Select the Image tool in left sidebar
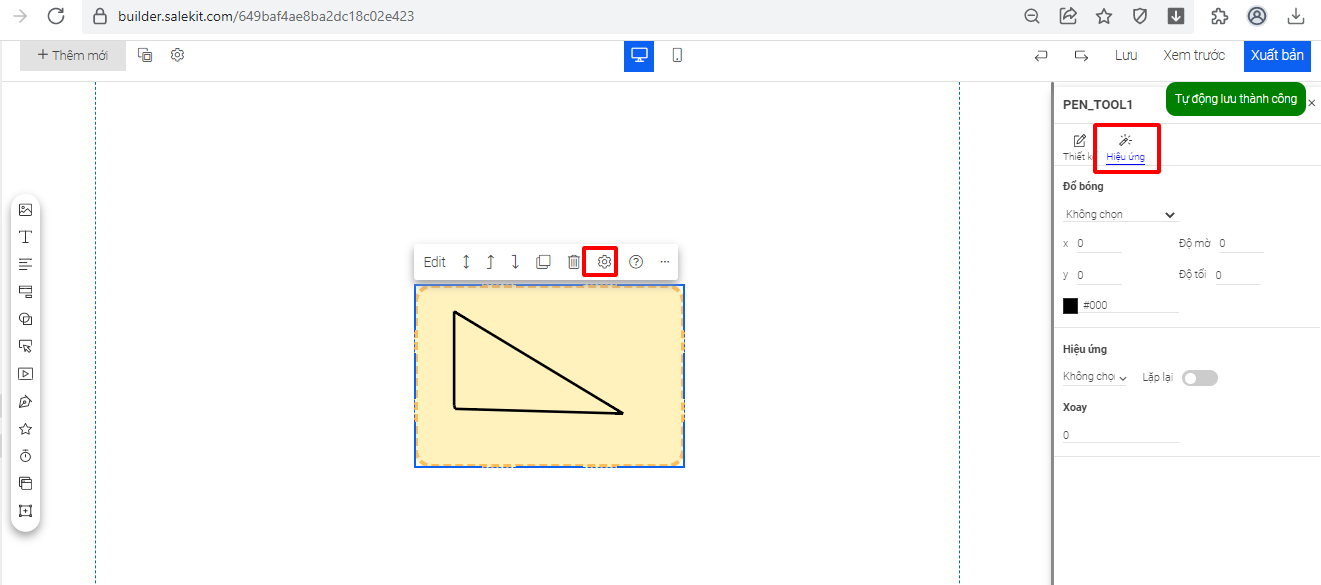Screen dimensions: 1321x585 click(26, 210)
